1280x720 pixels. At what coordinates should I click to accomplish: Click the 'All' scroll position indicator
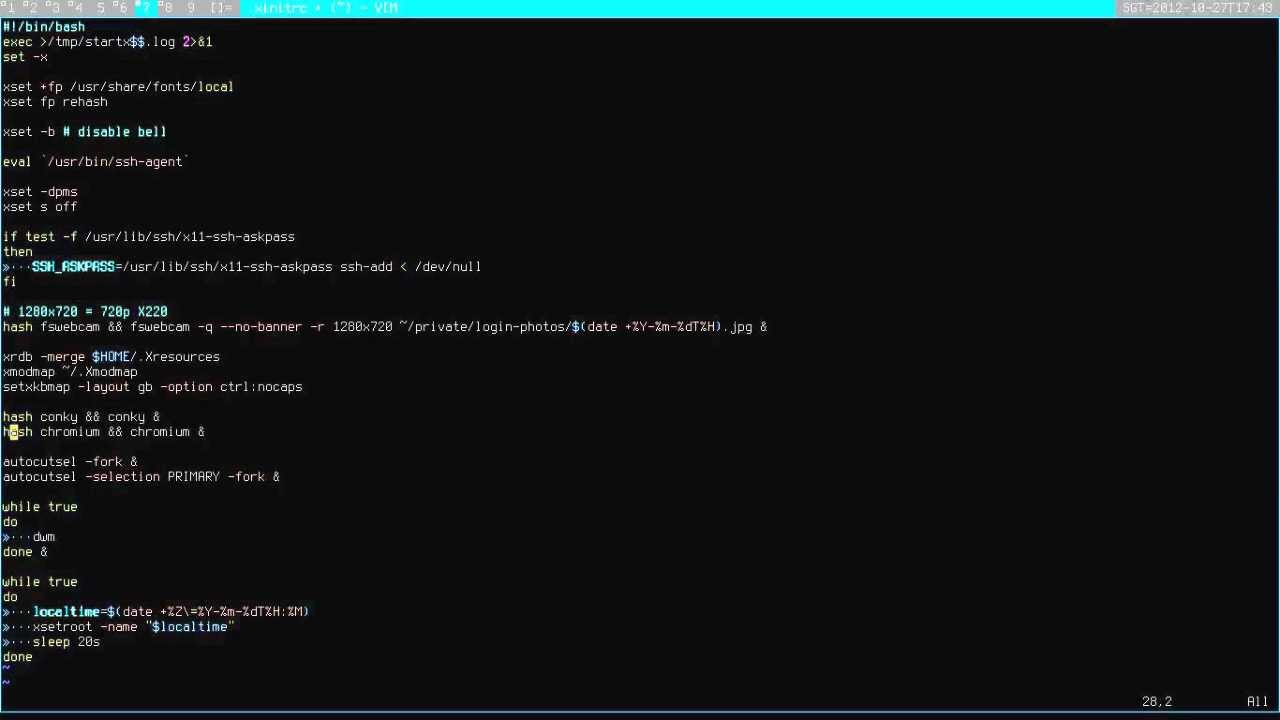click(1258, 702)
